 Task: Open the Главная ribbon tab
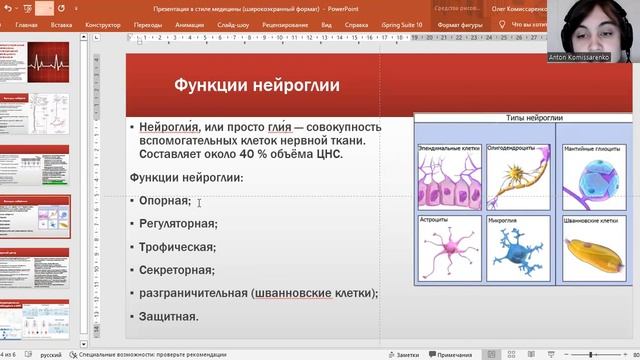(26, 25)
